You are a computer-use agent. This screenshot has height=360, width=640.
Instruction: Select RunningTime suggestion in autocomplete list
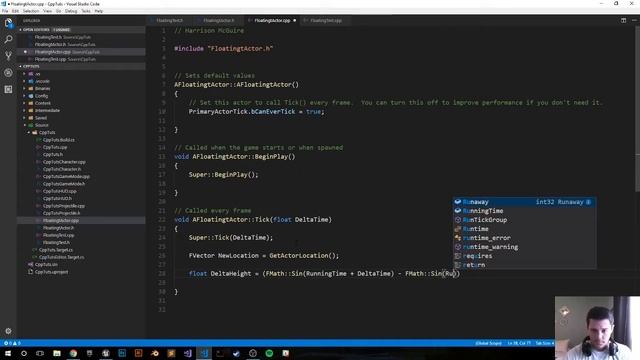524,211
